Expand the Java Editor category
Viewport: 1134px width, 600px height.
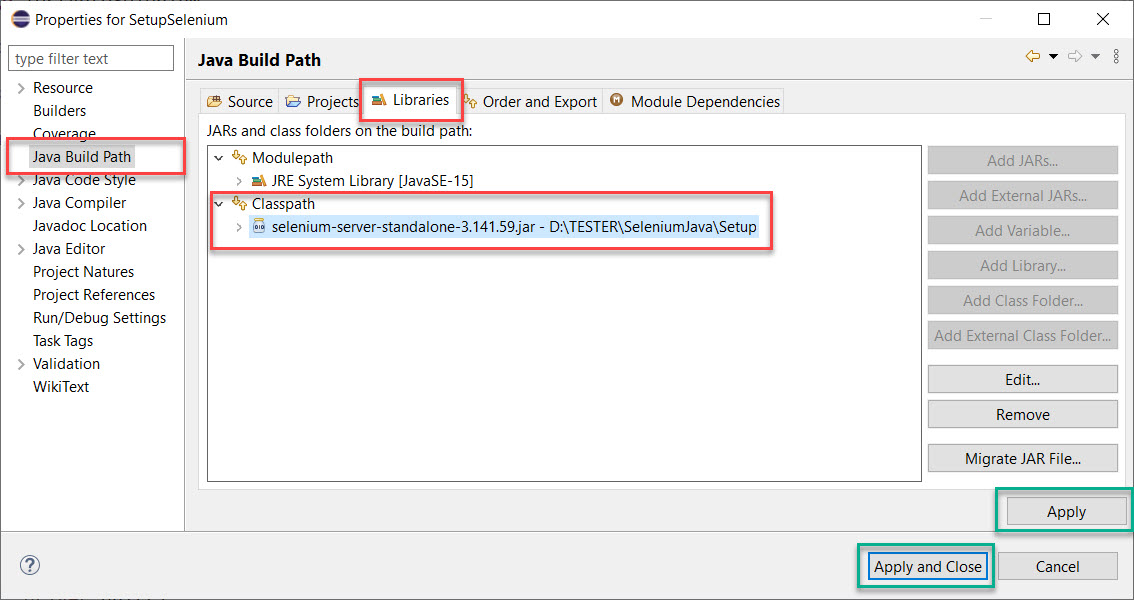tap(21, 249)
